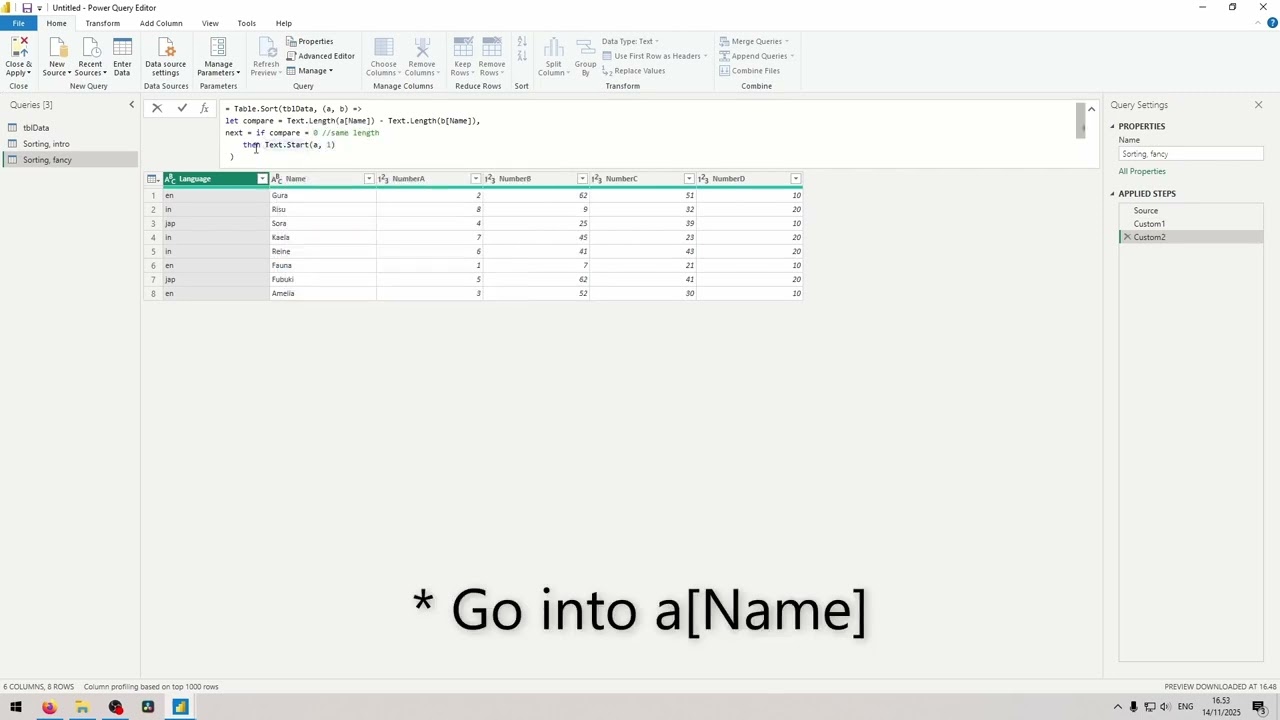This screenshot has width=1280, height=720.
Task: Open Use First Row as Headers dropdown
Action: [x=655, y=56]
